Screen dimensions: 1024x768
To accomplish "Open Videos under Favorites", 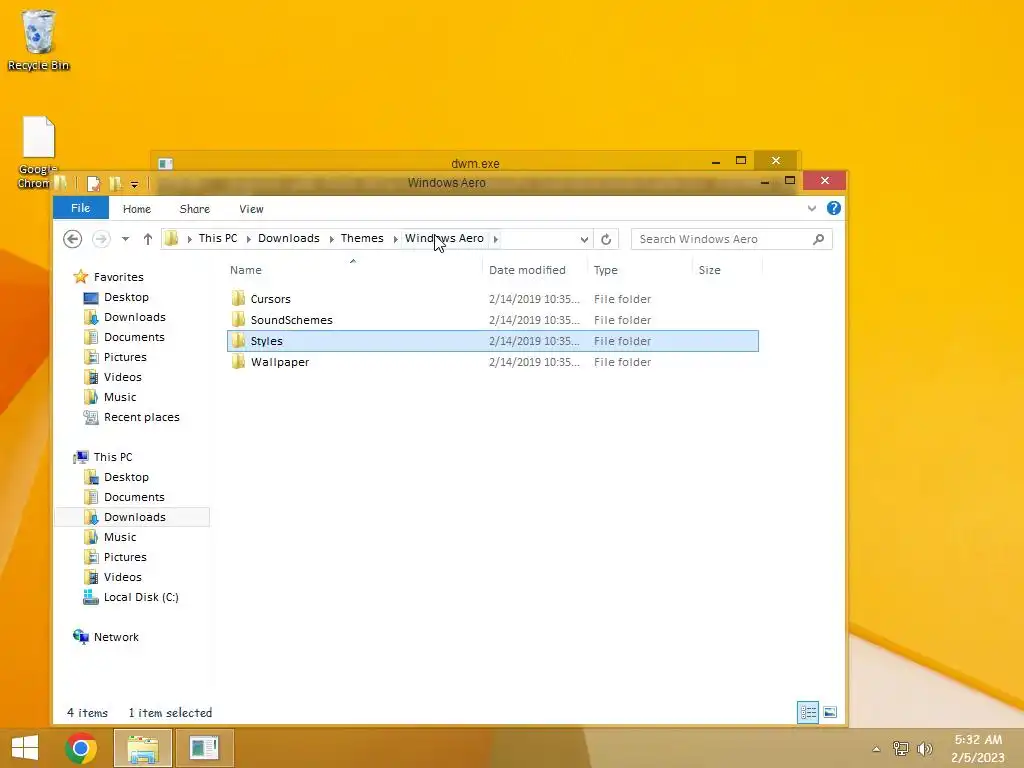I will click(x=122, y=377).
